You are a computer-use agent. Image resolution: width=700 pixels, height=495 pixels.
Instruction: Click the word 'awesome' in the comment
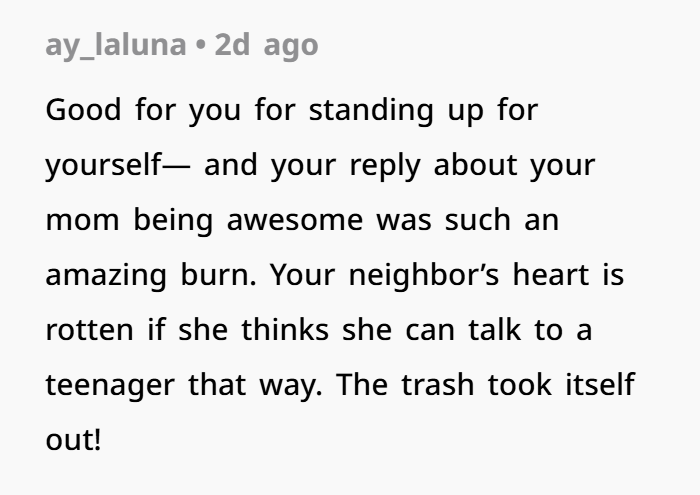point(295,220)
